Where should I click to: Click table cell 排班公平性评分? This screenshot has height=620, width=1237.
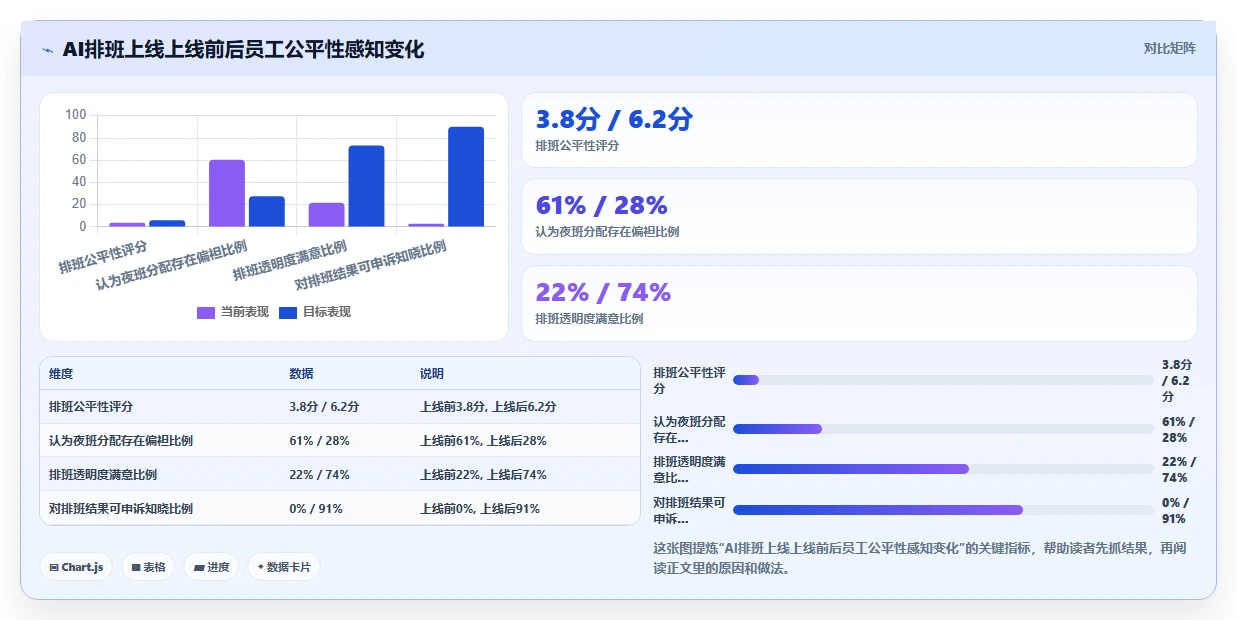pos(91,407)
